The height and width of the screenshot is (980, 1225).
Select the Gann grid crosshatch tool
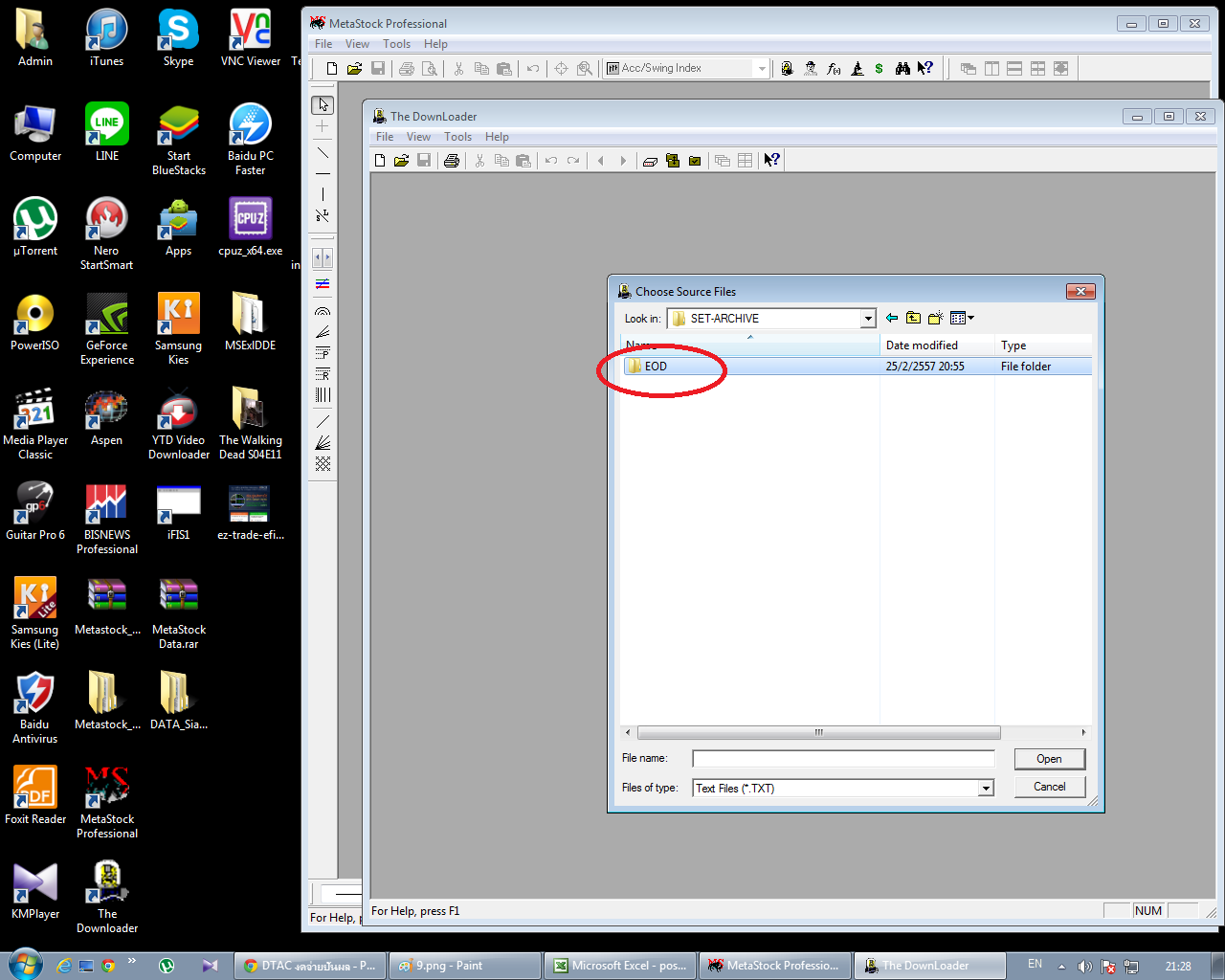pos(323,464)
